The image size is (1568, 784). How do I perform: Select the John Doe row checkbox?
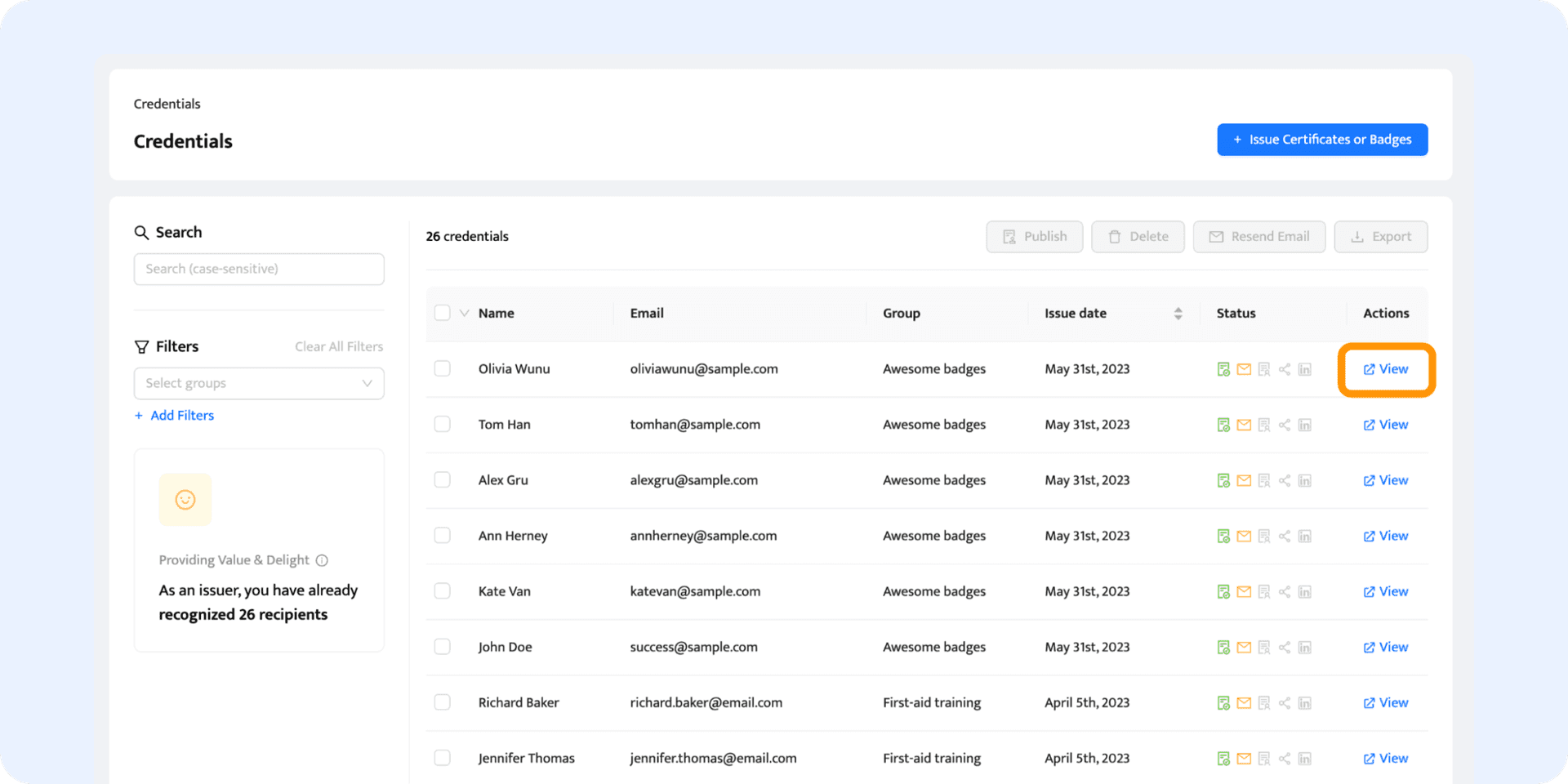point(442,646)
